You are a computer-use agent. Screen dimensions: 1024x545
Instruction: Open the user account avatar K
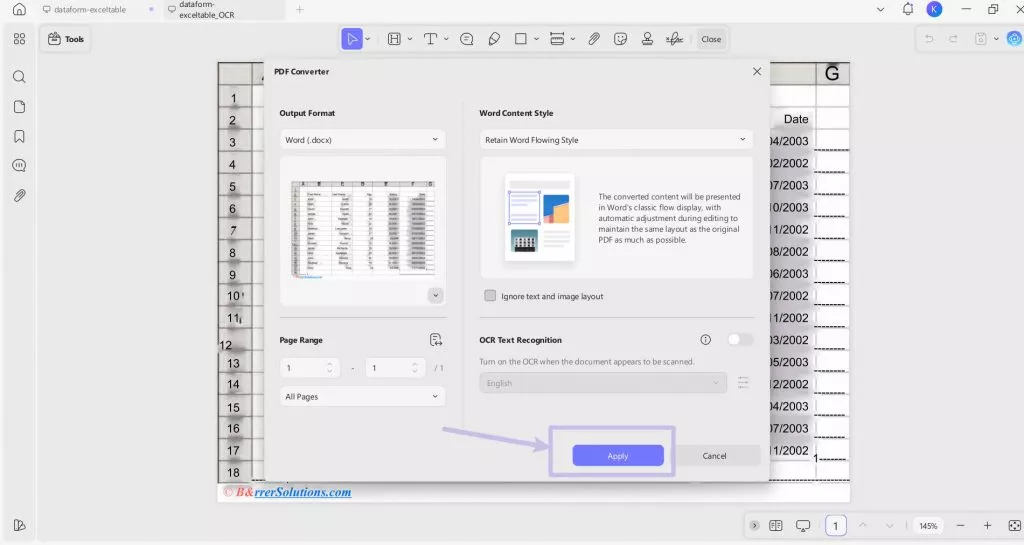pos(935,9)
